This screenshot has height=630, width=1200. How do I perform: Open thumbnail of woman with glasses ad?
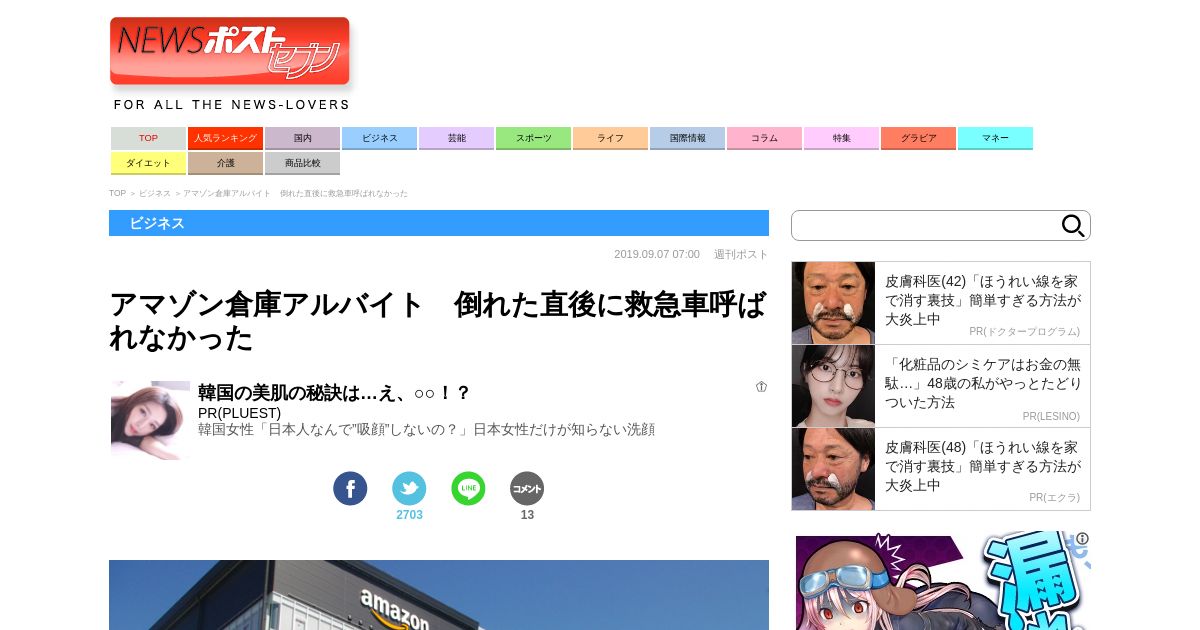coord(833,386)
